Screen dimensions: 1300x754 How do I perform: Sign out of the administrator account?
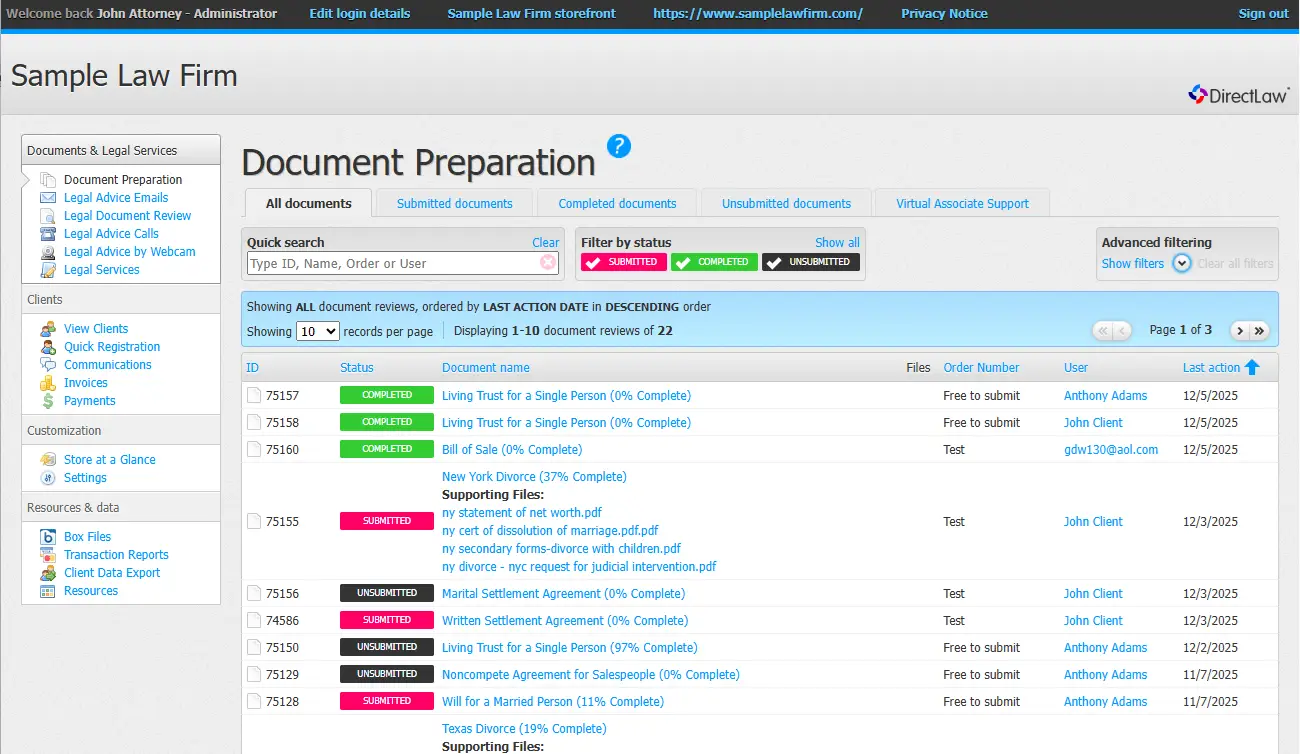[x=1263, y=13]
